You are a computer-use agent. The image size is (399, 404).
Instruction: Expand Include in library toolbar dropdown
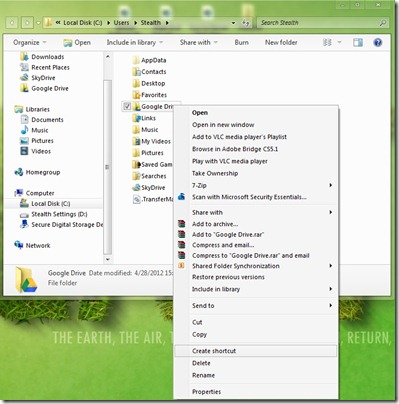tap(135, 42)
